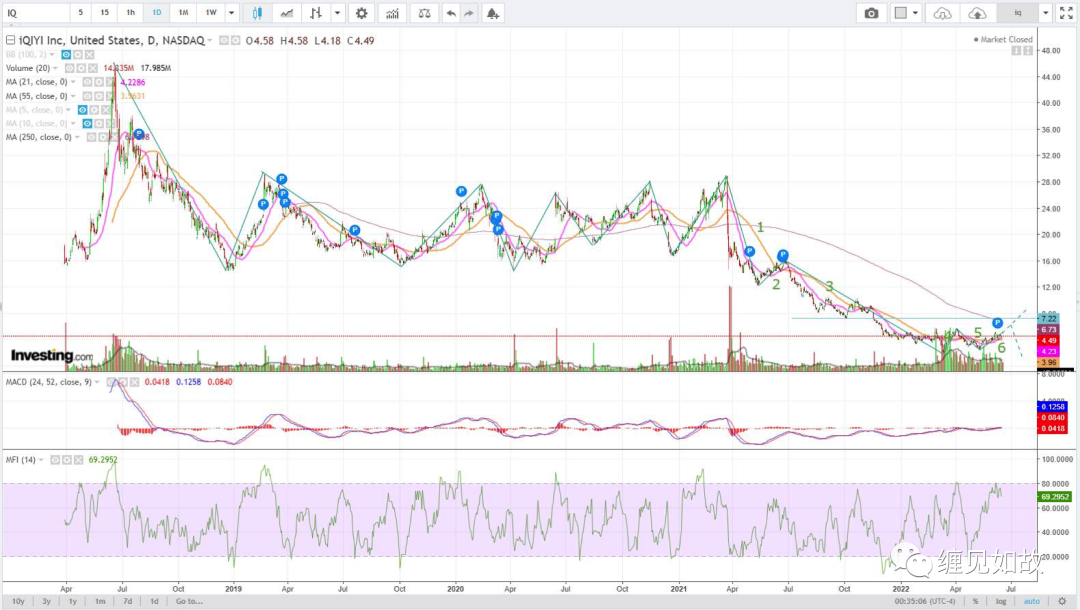The height and width of the screenshot is (610, 1080).
Task: Show the hidden MA (10, close, 0) line
Action: (x=87, y=123)
